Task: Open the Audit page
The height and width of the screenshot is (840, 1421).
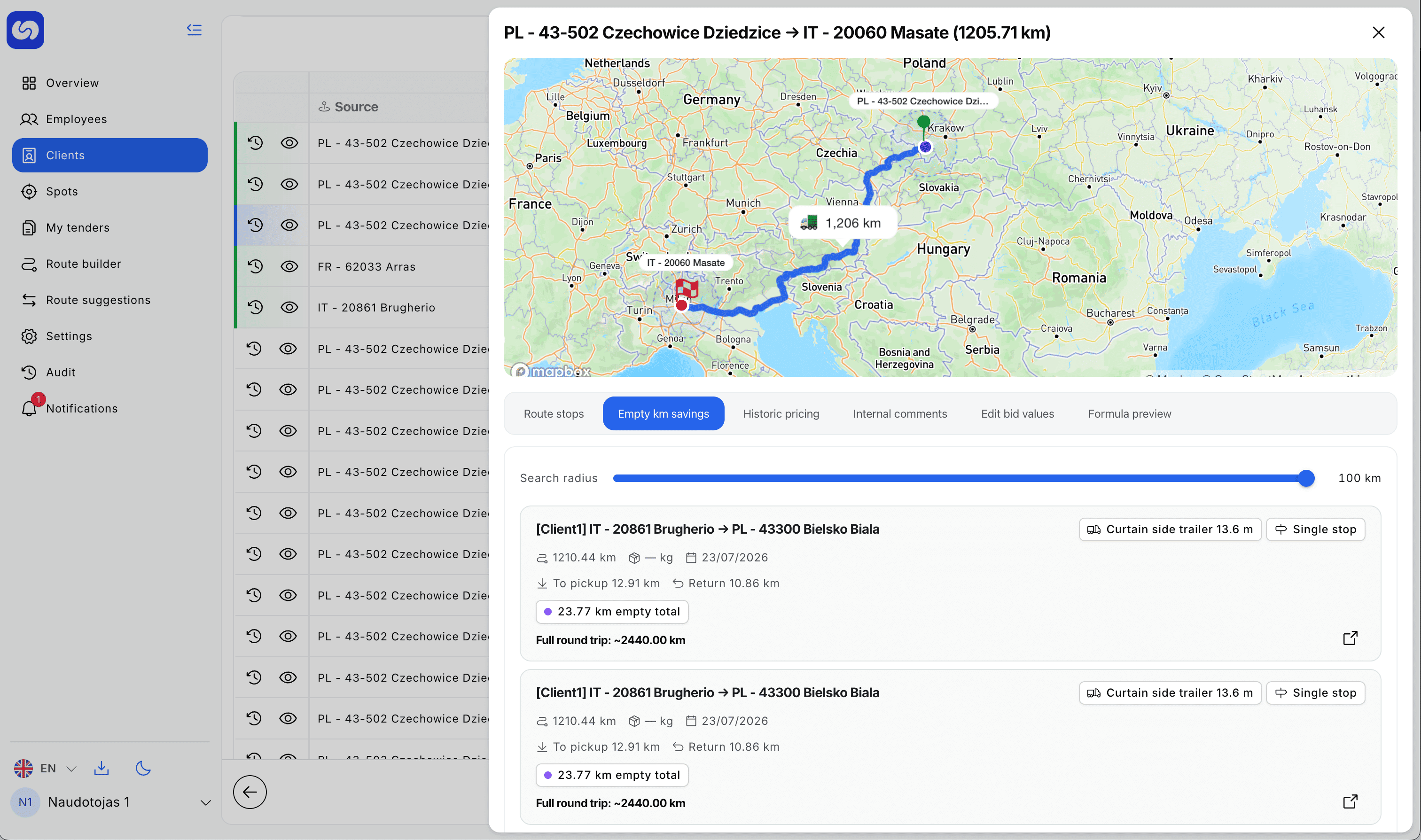Action: click(110, 373)
